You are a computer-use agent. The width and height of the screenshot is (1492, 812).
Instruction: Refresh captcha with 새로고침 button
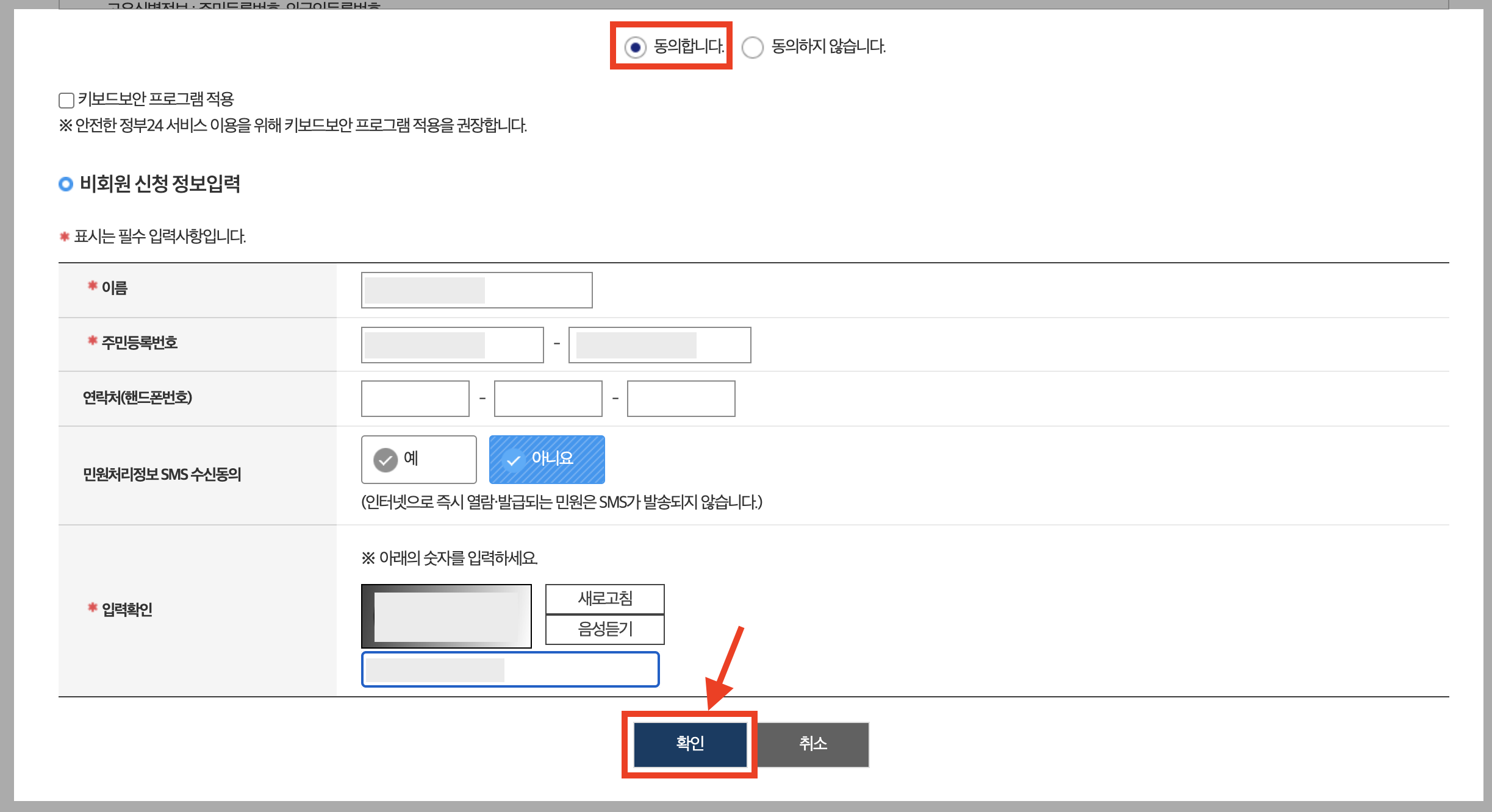(x=604, y=599)
